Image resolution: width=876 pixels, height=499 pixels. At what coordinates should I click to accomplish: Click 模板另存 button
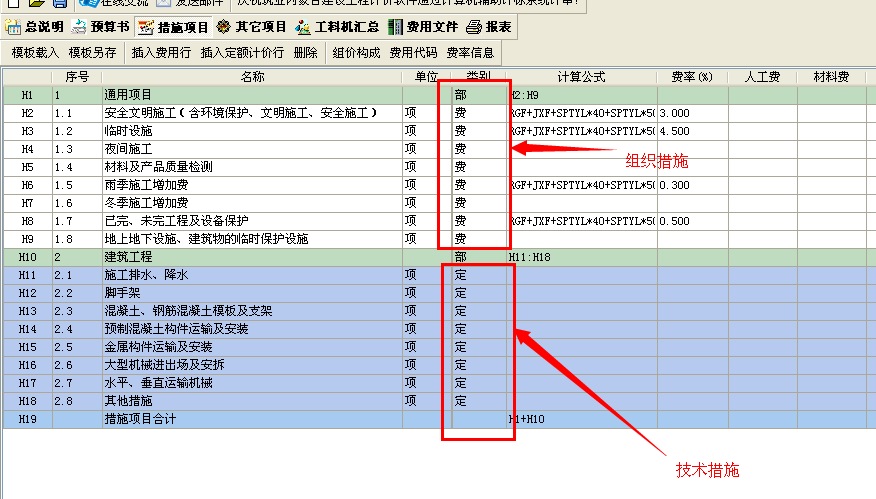pos(92,52)
